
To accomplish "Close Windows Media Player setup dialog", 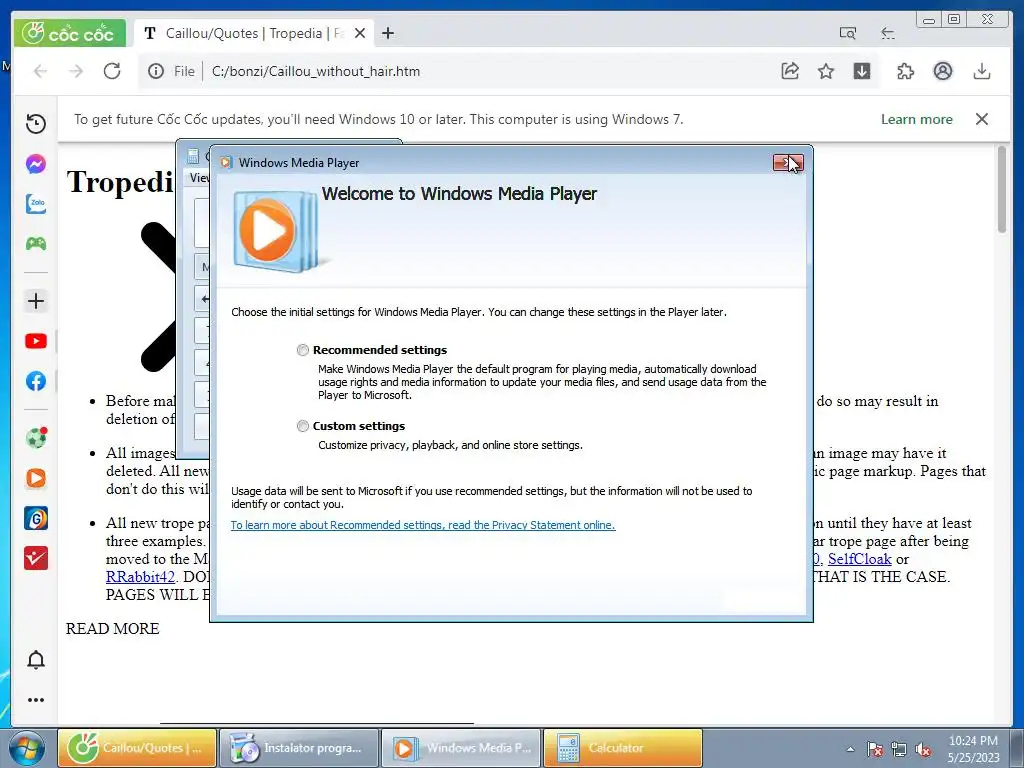I will pyautogui.click(x=788, y=163).
